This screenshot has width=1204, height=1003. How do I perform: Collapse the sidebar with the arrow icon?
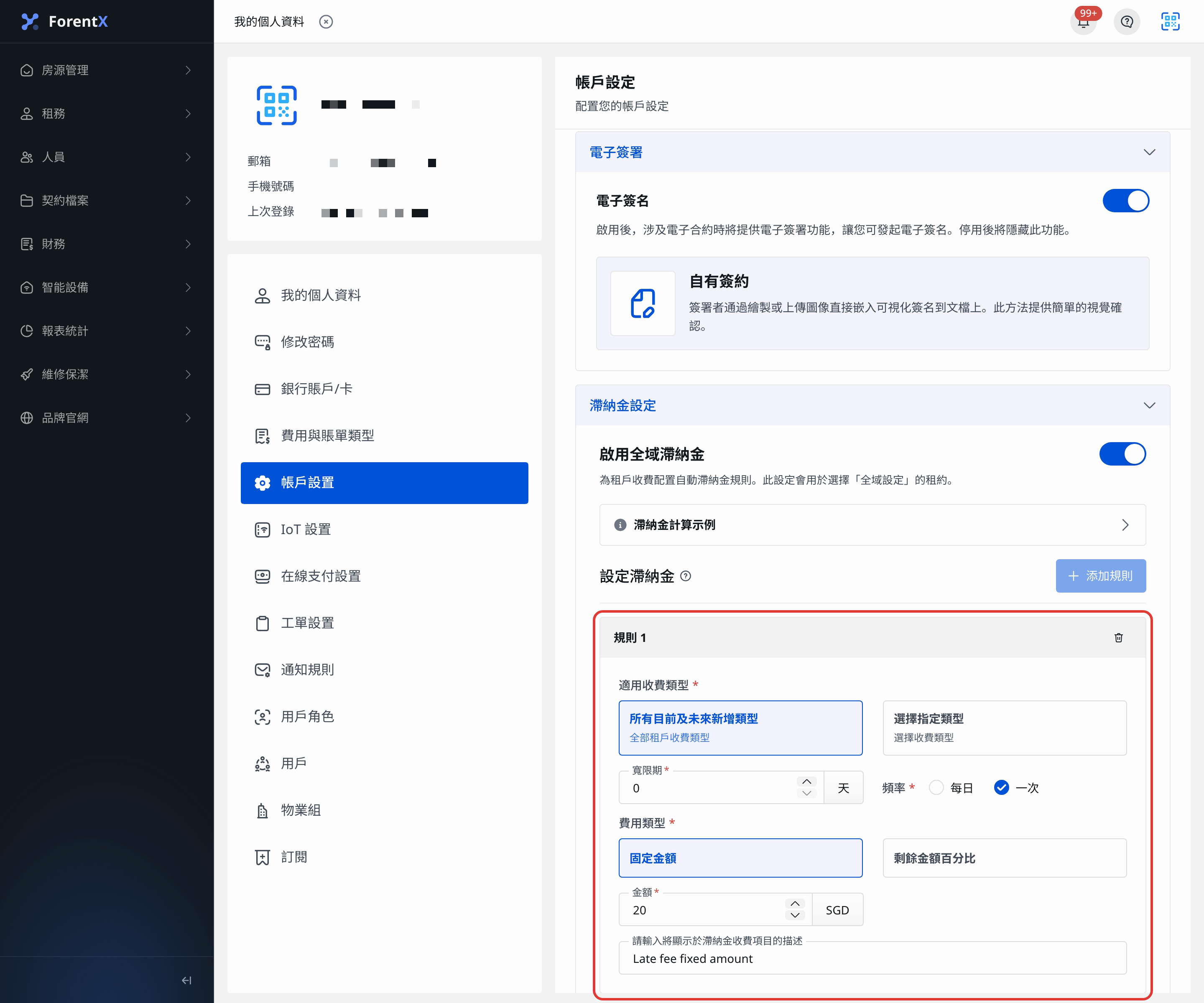186,980
